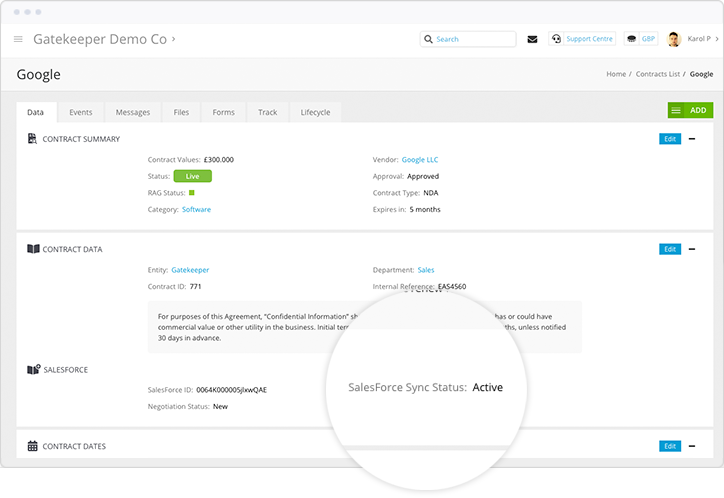Open the hamburger navigation menu
Viewport: 724px width, 498px height.
point(18,39)
